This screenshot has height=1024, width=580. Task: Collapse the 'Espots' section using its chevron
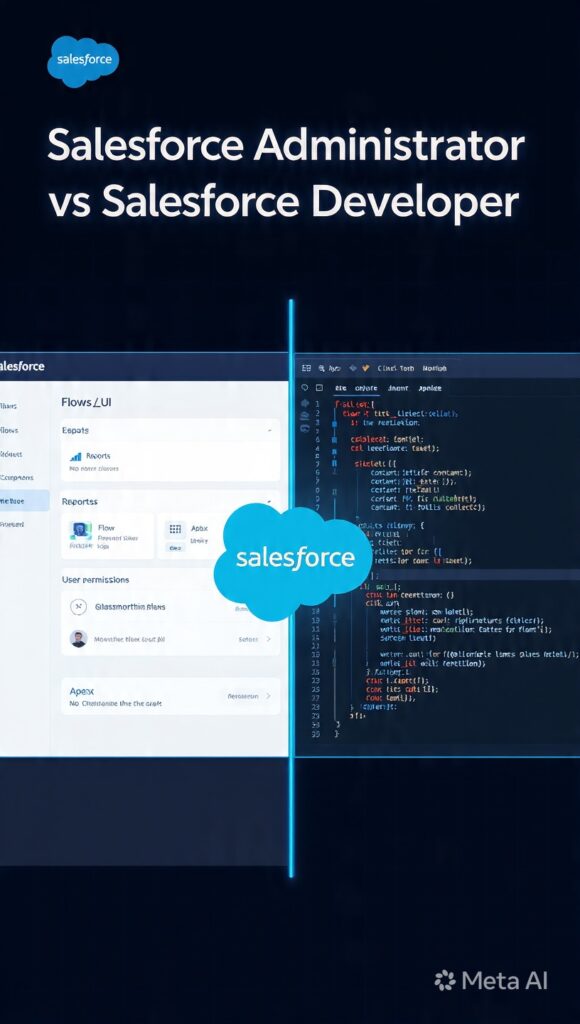[x=270, y=431]
